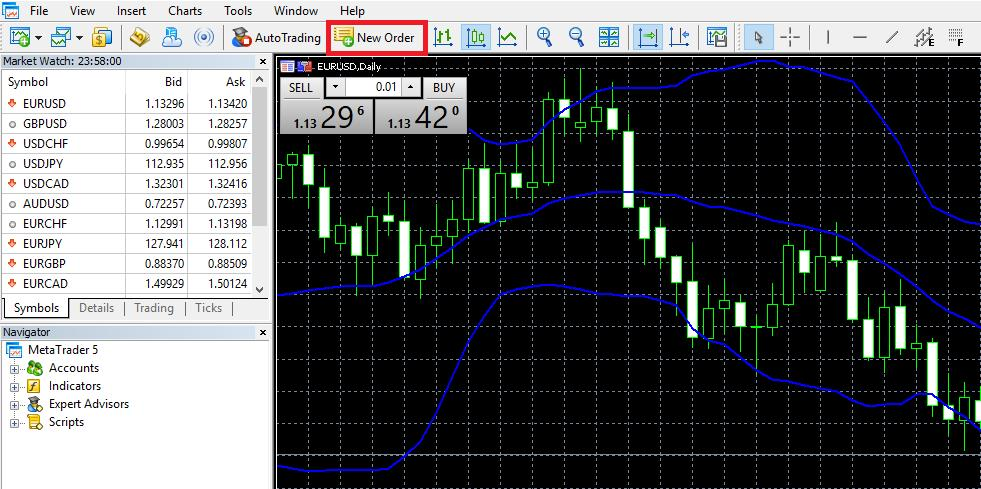Open the Tools menu
This screenshot has height=489, width=981.
(238, 11)
